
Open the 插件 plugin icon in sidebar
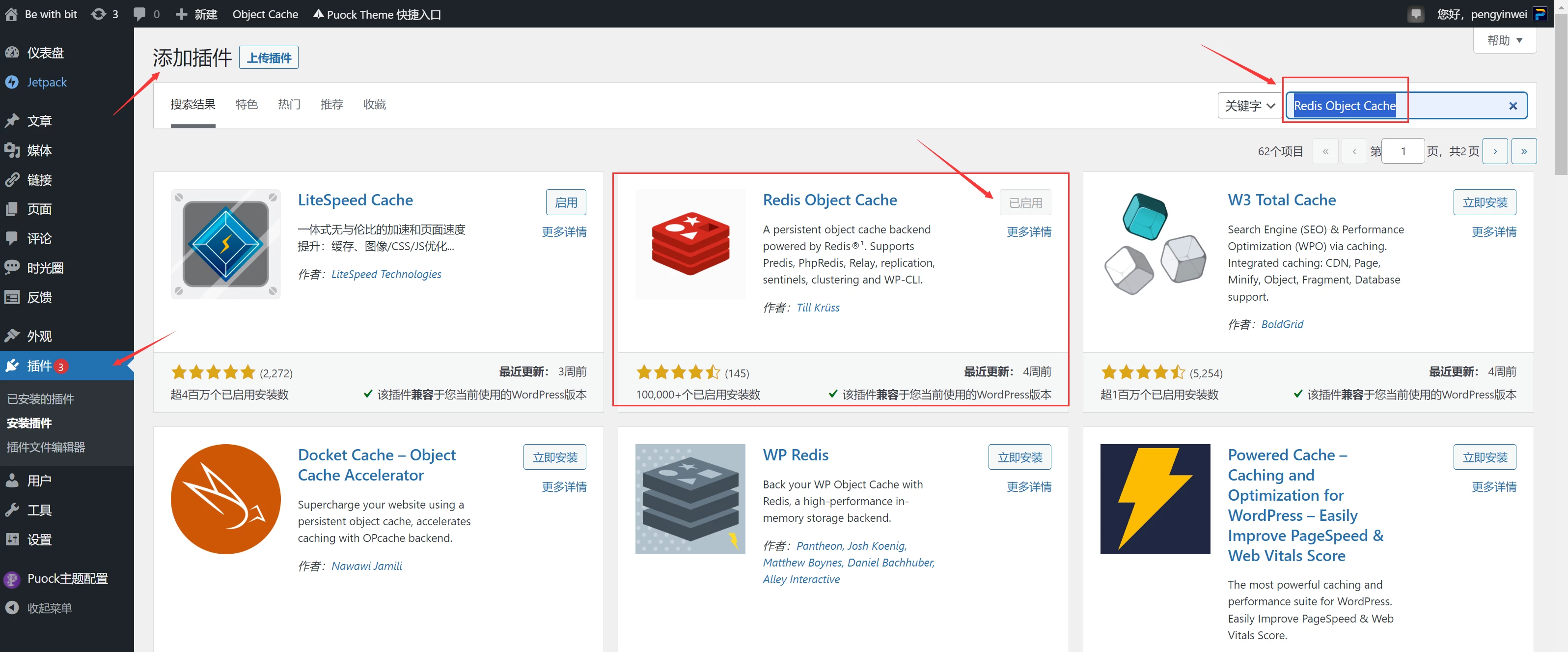(x=12, y=365)
